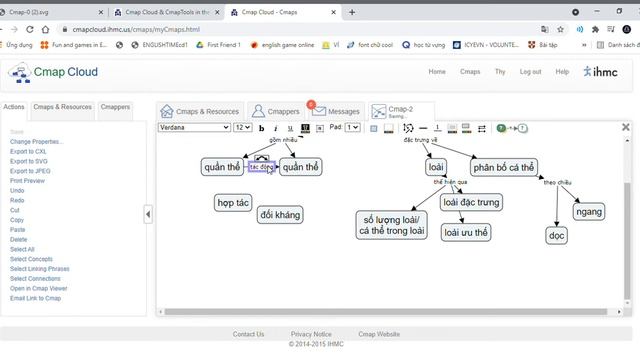Click Log out in top navigation
Screen dimensions: 640x360
530,71
